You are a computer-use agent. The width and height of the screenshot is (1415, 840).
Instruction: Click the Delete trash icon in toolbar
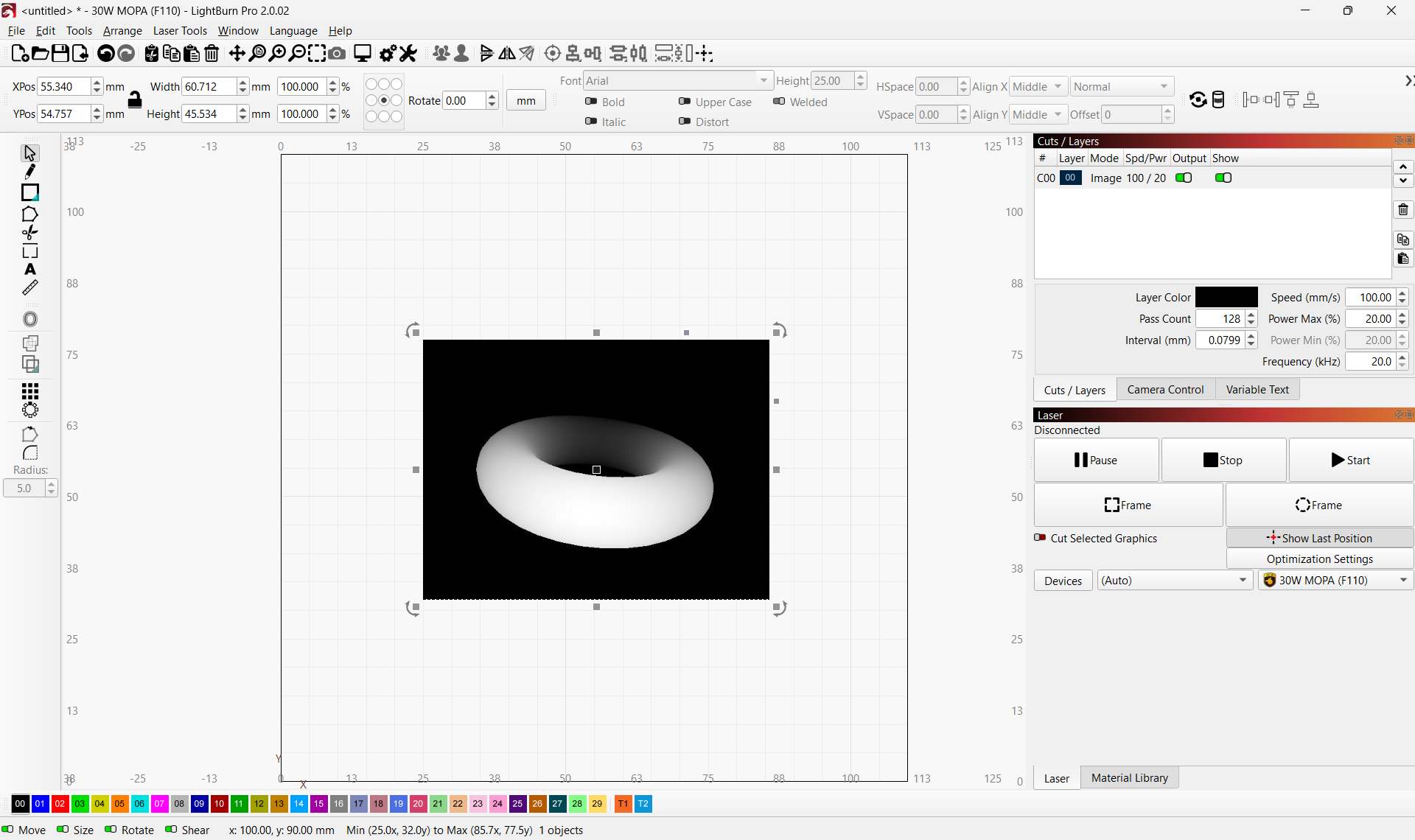[x=212, y=53]
